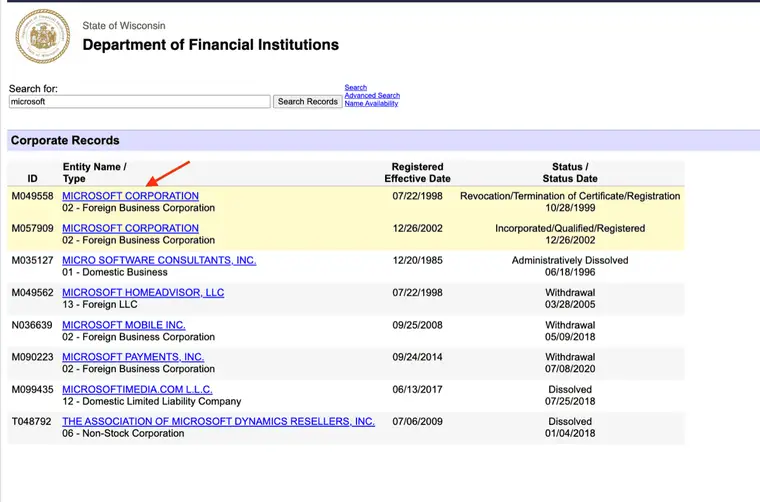Click the status date 07/25/2018
The height and width of the screenshot is (502, 760).
[570, 402]
